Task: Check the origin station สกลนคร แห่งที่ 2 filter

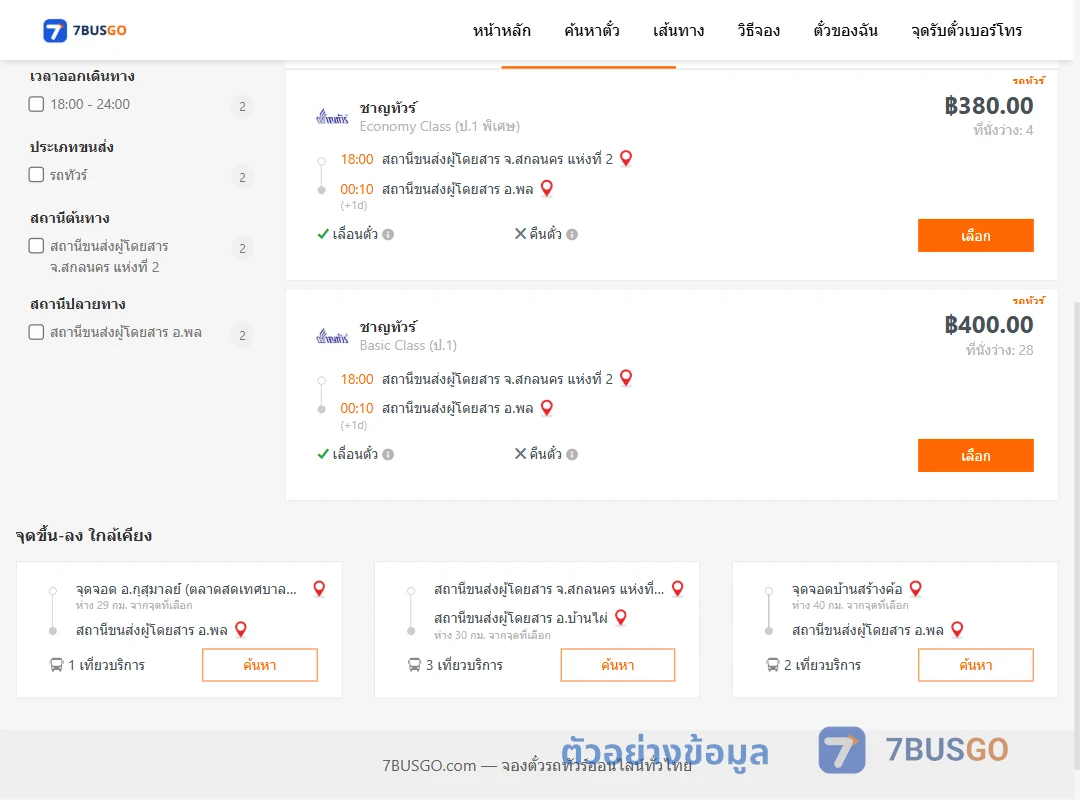Action: click(37, 246)
